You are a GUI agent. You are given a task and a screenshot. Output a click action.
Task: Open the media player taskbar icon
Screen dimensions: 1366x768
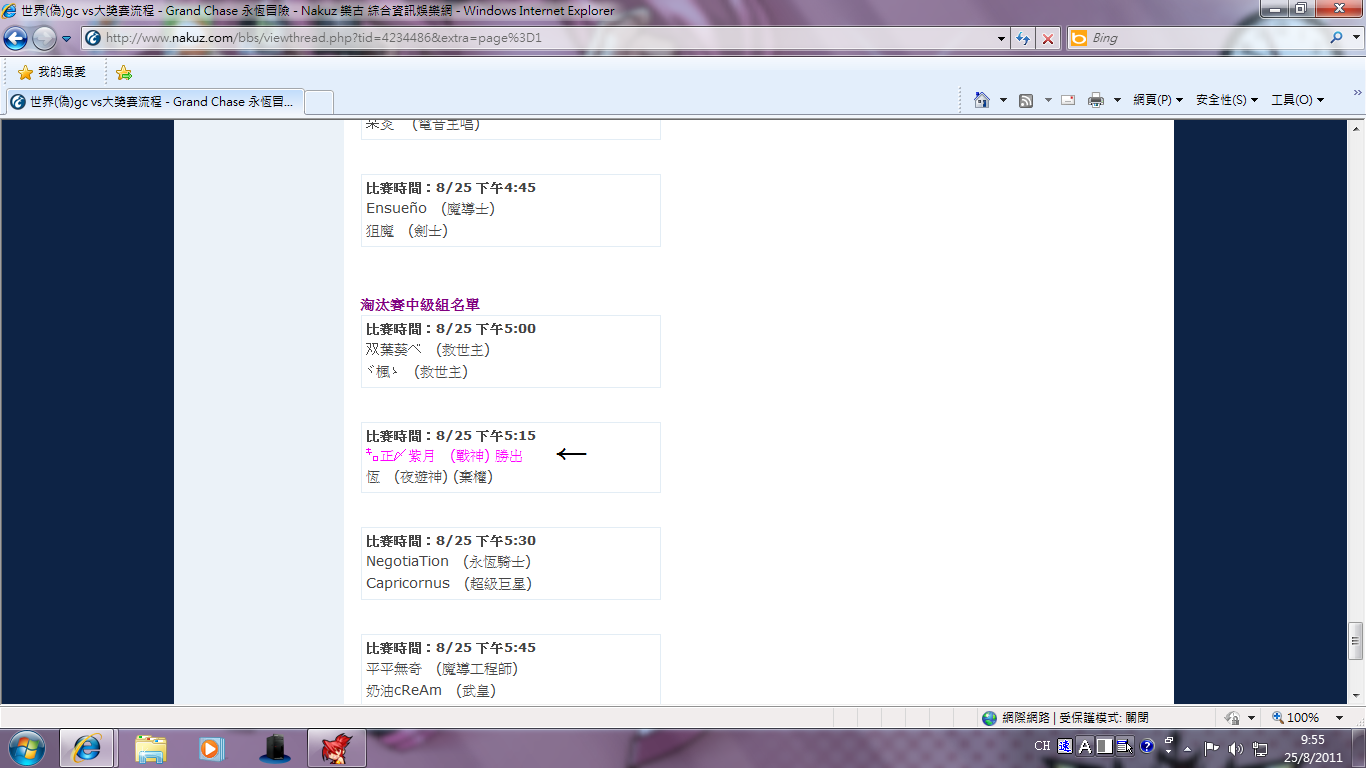point(210,748)
